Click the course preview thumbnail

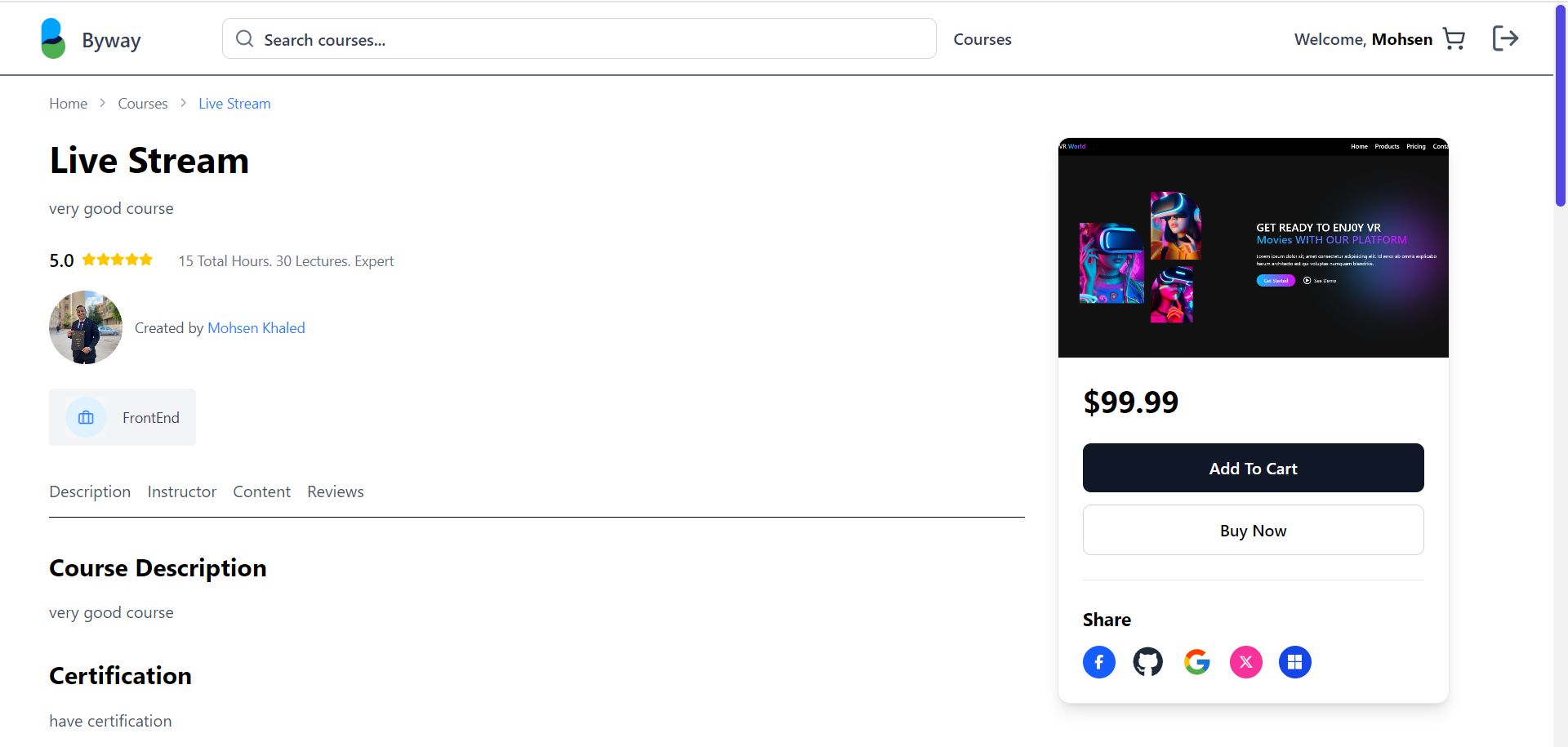[1253, 248]
